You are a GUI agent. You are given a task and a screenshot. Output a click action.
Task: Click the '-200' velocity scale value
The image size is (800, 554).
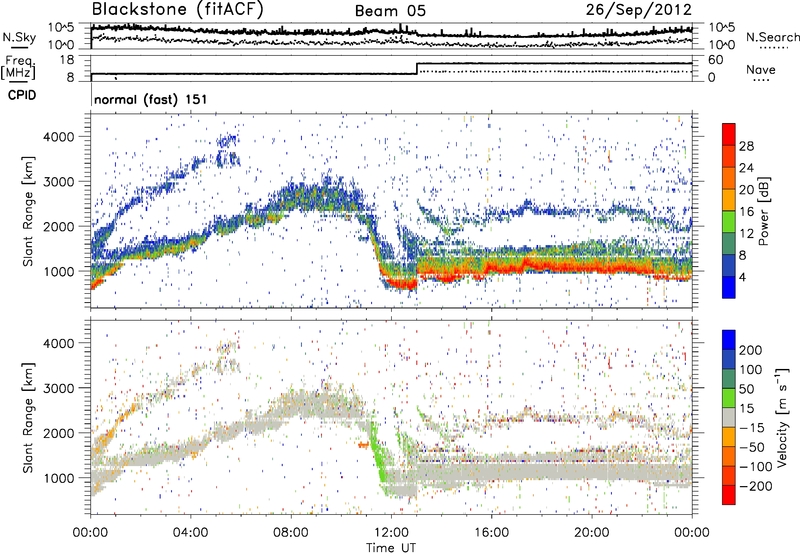pyautogui.click(x=756, y=486)
